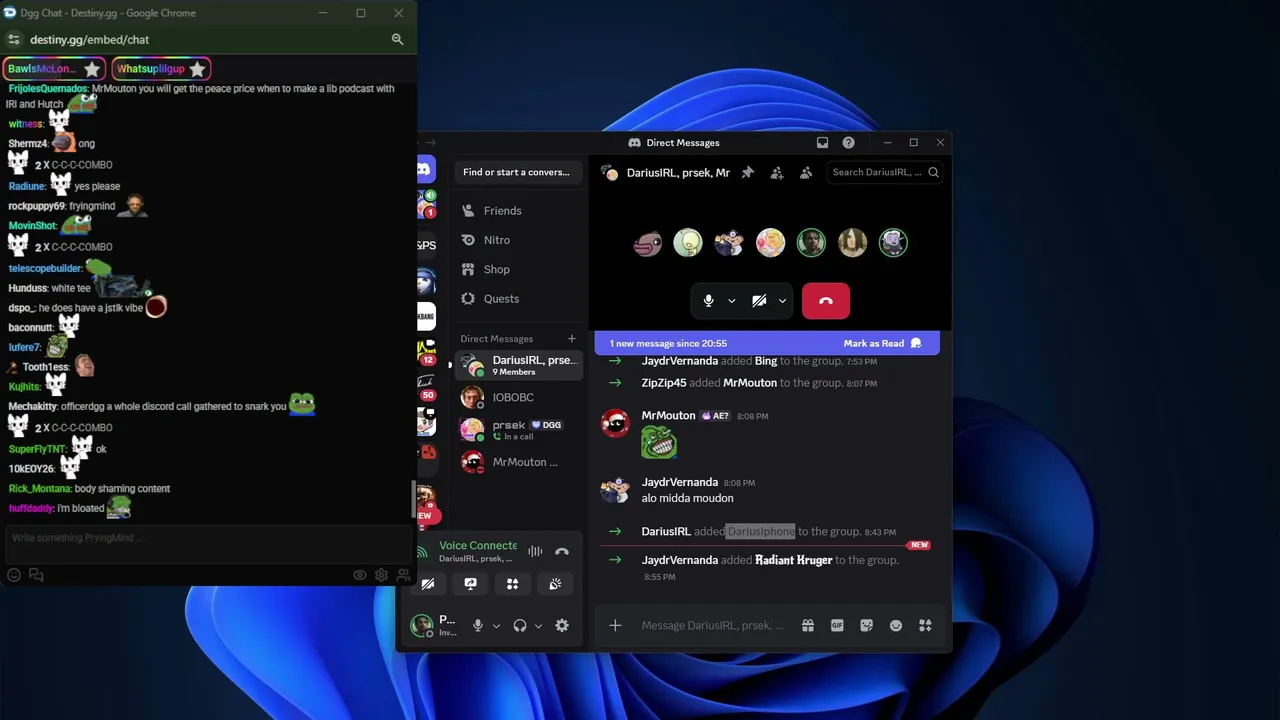Open Discord help question mark icon
1280x720 pixels.
848,143
